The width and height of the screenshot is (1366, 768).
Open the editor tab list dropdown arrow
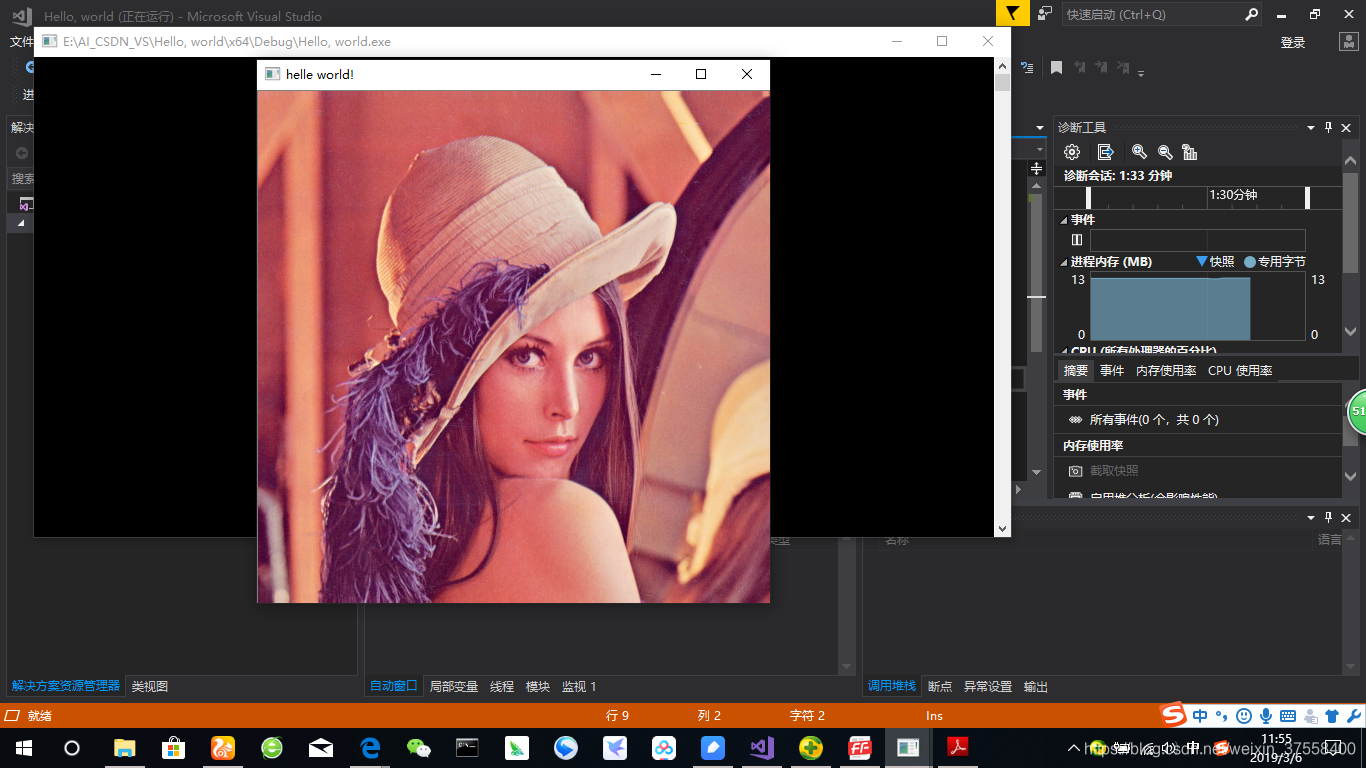point(1039,128)
